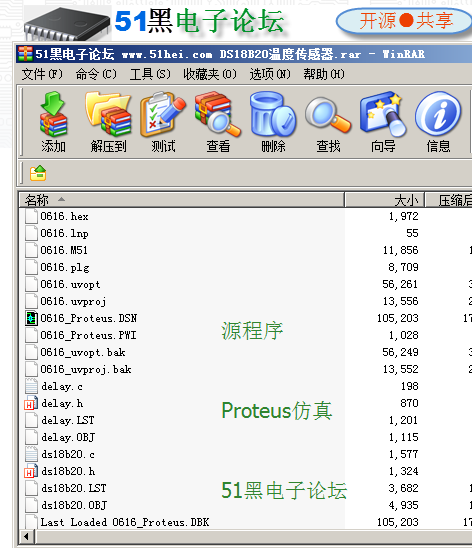Viewport: 472px width, 548px height.
Task: Click the WinRAR title bar app icon
Action: click(25, 54)
